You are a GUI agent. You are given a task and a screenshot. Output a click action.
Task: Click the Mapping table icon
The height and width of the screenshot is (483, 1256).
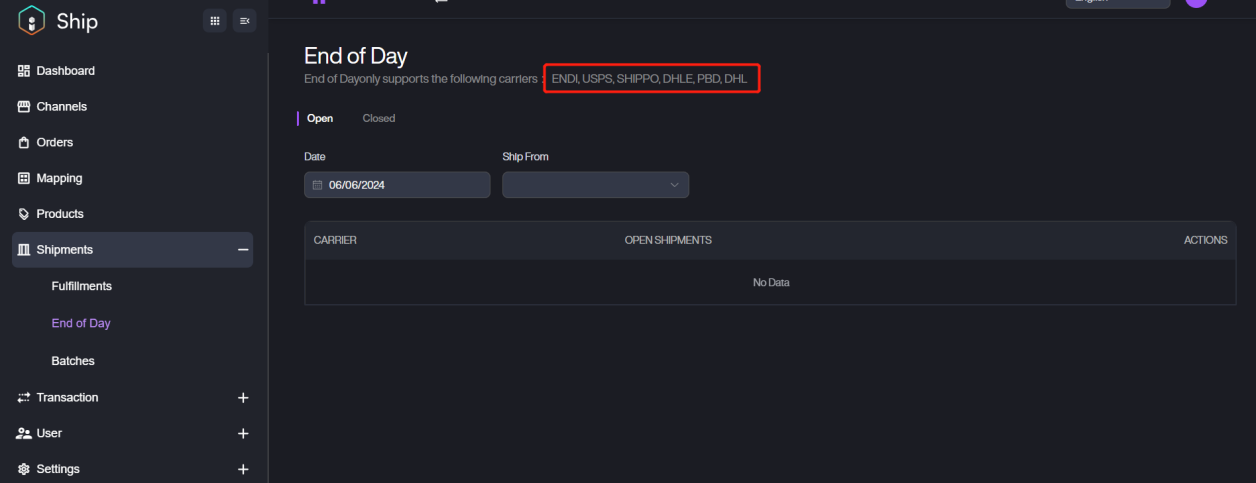pos(24,179)
